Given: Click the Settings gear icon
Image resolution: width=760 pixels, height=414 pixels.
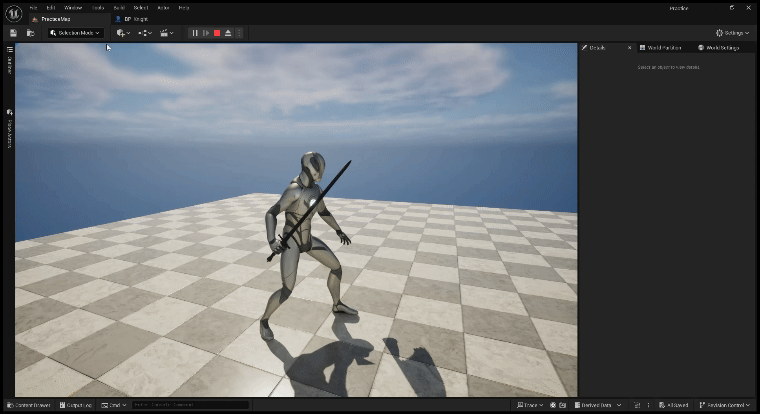Looking at the screenshot, I should [x=719, y=33].
